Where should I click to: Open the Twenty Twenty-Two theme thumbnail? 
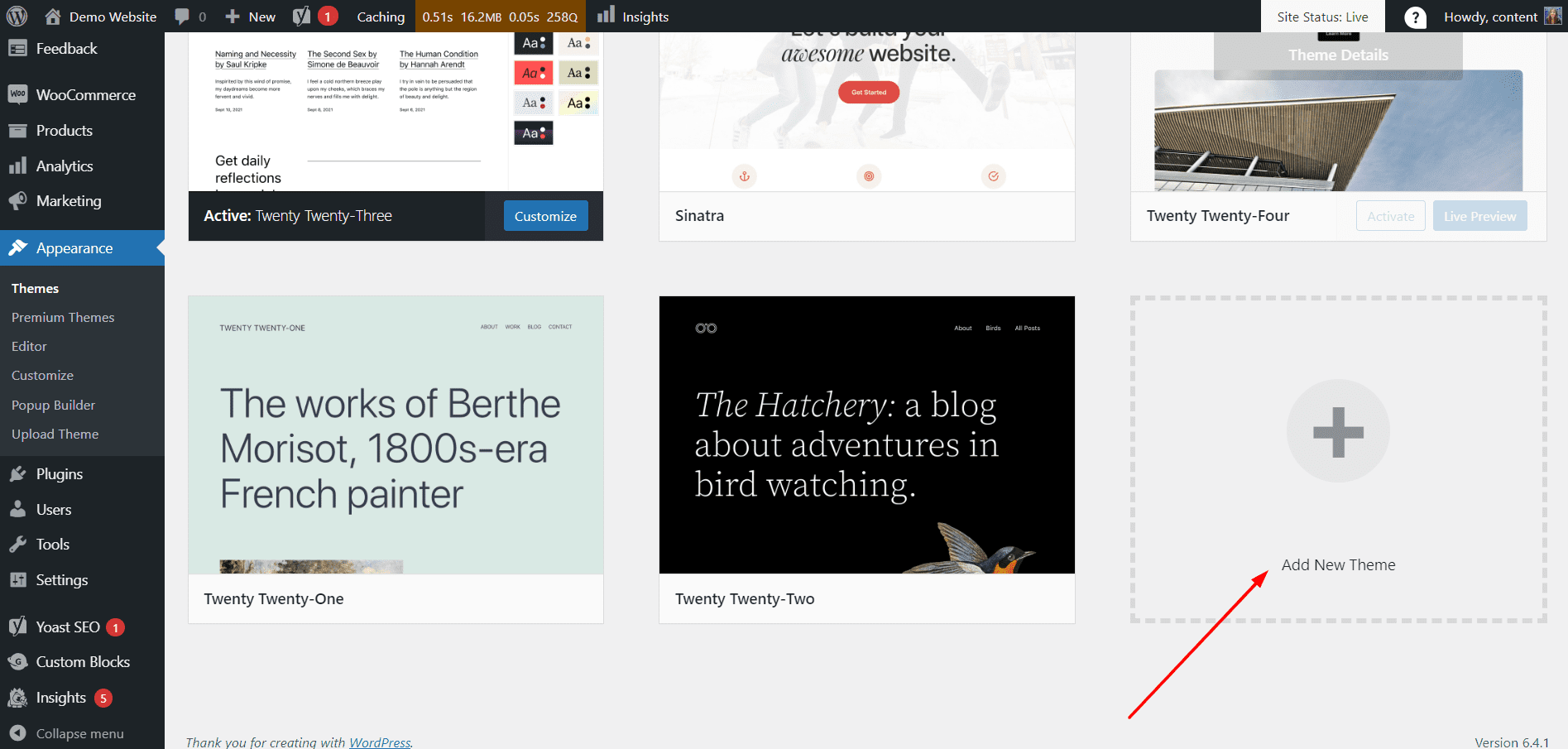pyautogui.click(x=866, y=435)
